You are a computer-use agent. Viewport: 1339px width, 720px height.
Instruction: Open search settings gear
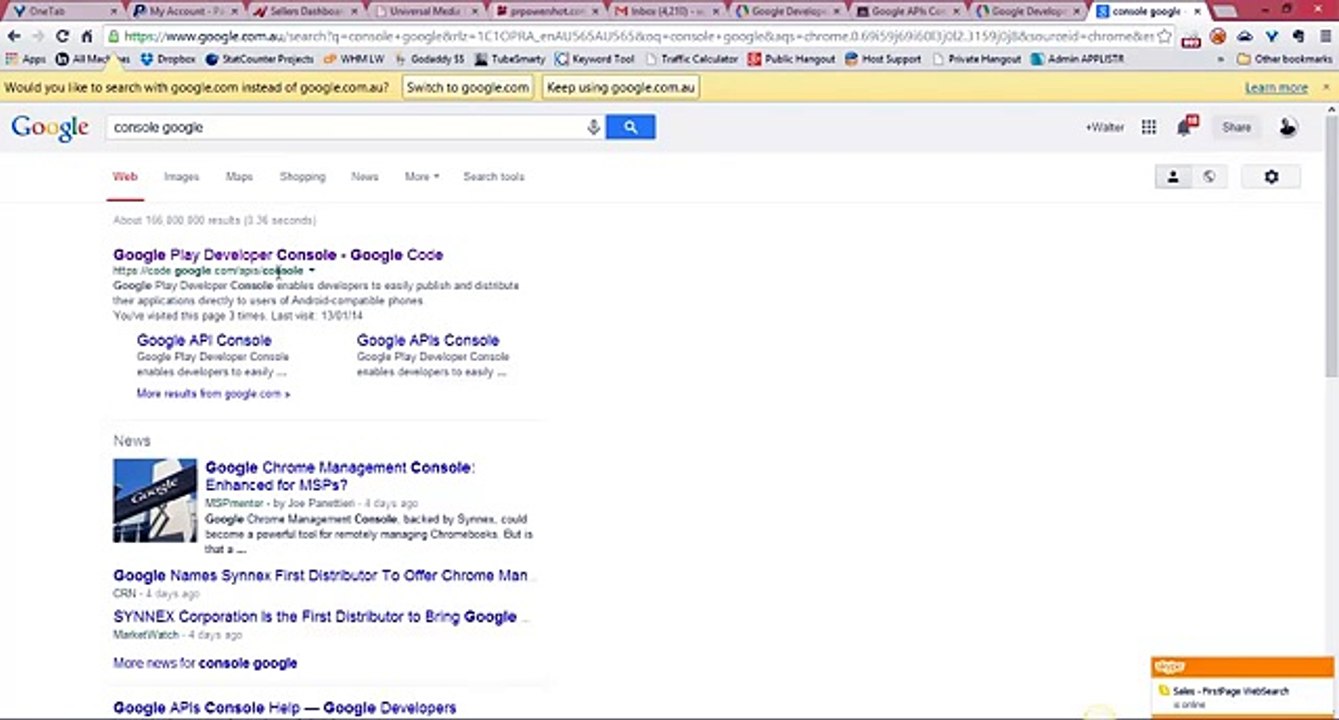(x=1271, y=177)
